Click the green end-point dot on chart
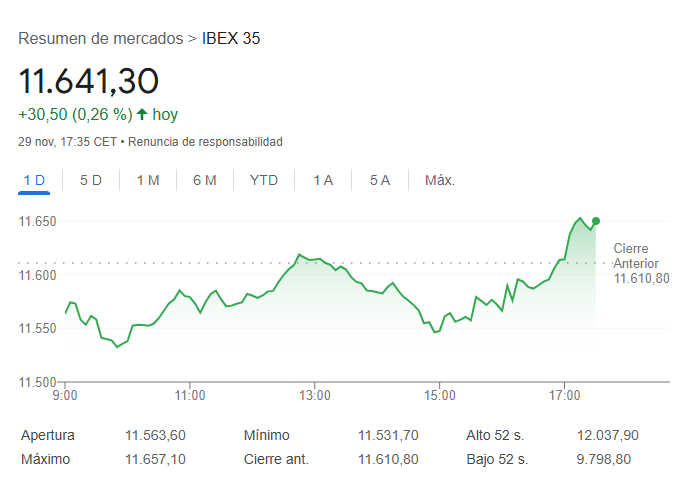This screenshot has height=486, width=696. pos(596,221)
